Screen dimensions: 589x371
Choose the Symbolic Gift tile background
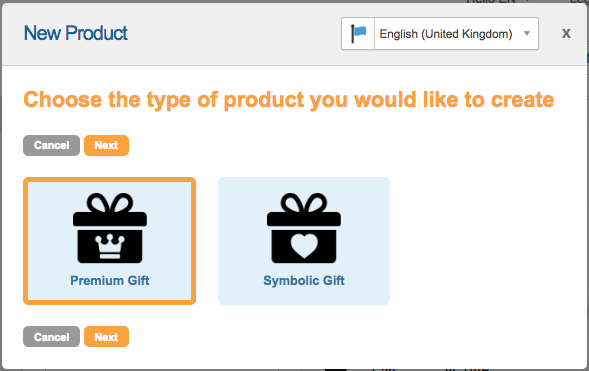coord(304,241)
